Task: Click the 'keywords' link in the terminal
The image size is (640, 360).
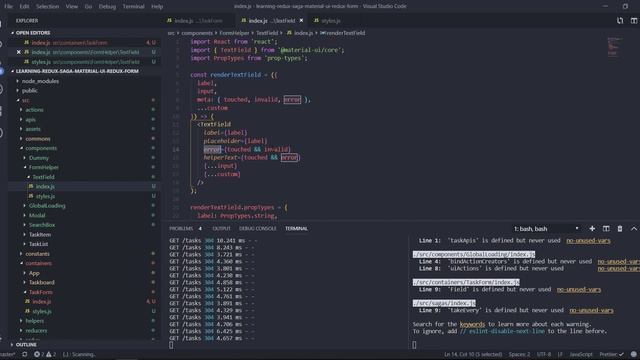Action: tap(472, 324)
